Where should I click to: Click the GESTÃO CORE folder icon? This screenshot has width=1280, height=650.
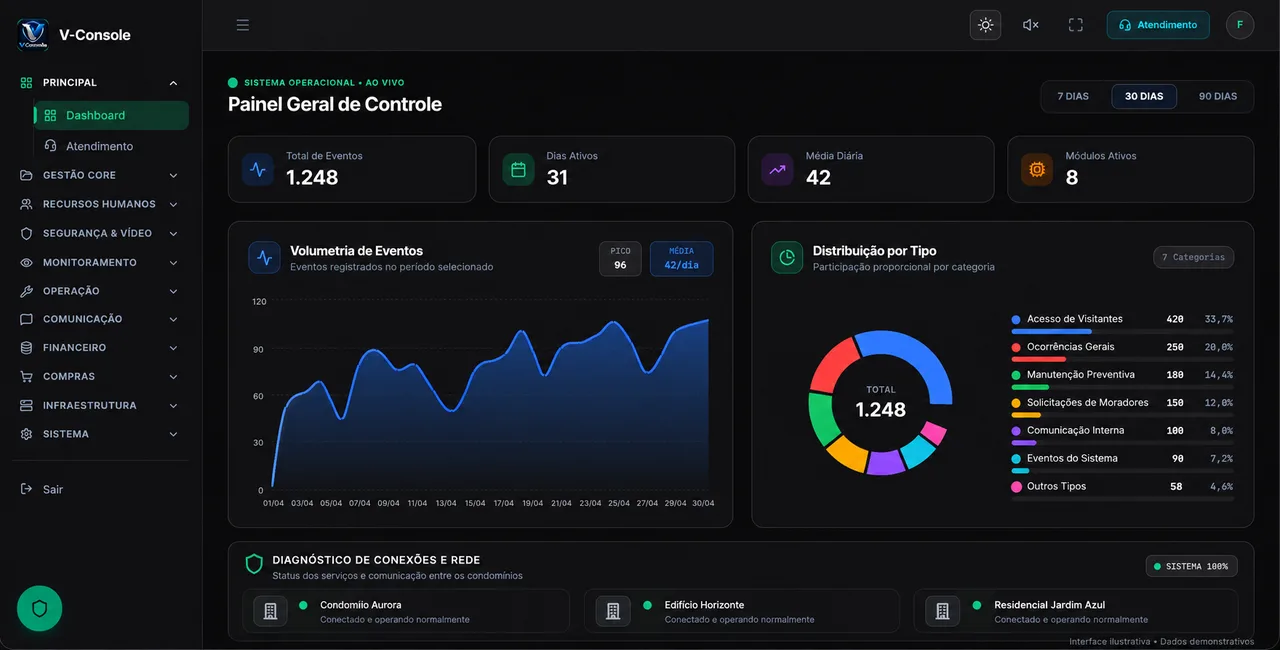point(27,175)
